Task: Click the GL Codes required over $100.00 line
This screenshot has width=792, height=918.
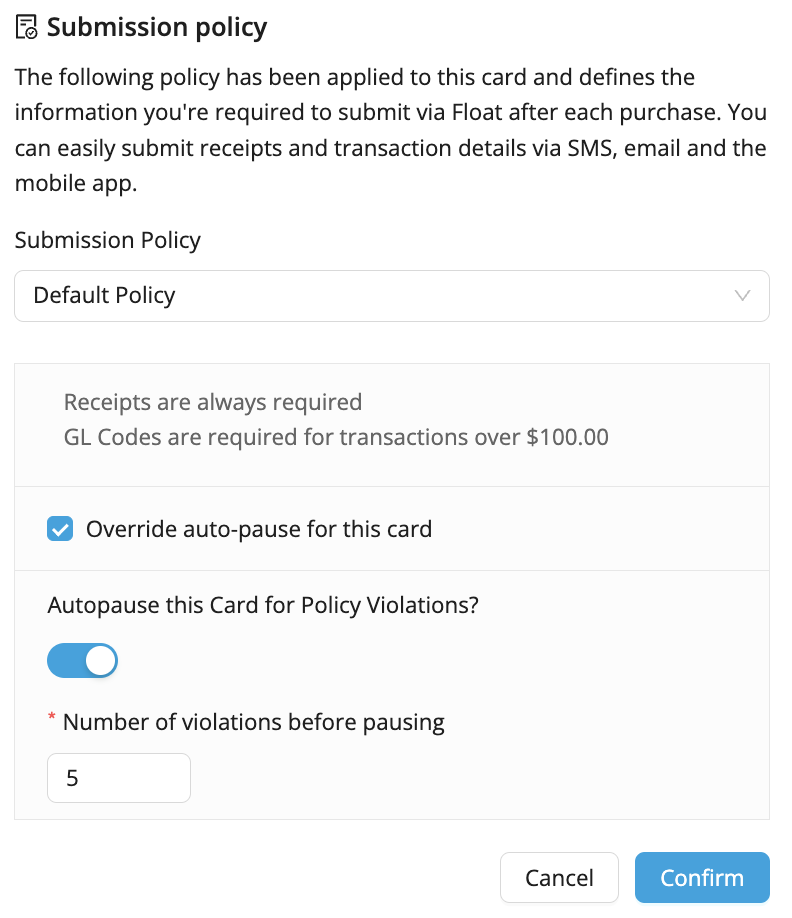Action: pos(336,437)
